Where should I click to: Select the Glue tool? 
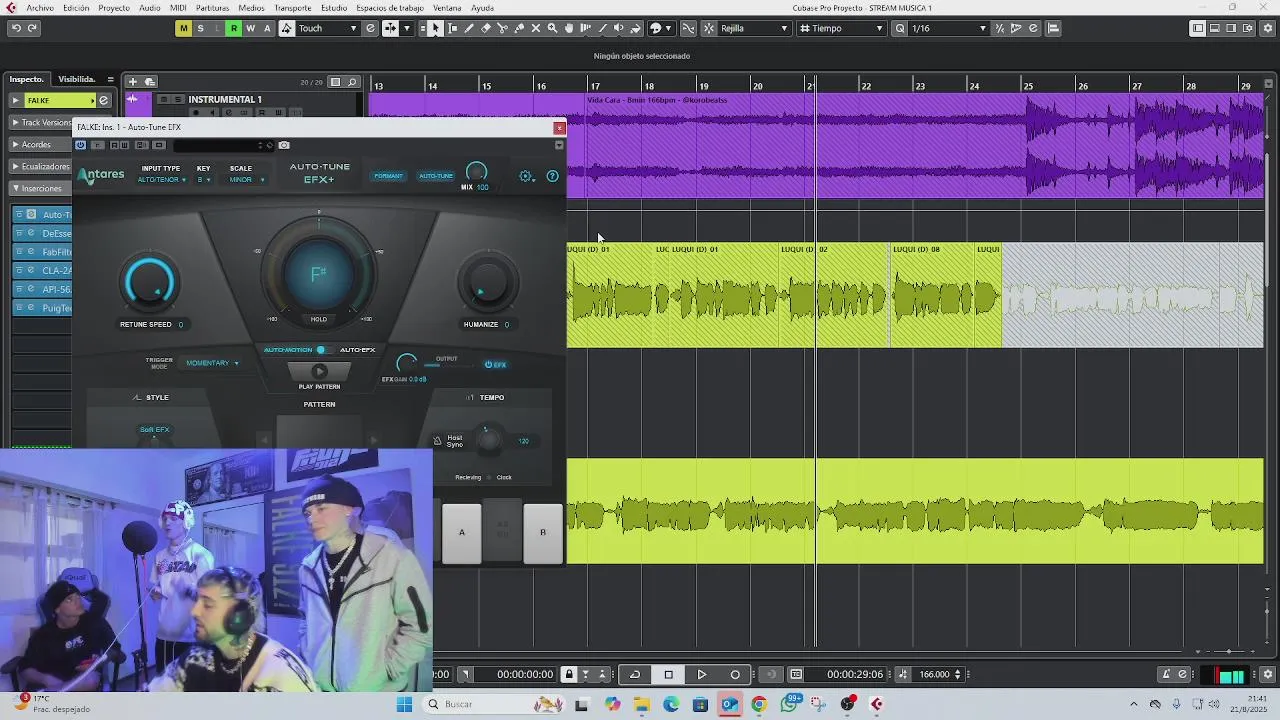[519, 28]
